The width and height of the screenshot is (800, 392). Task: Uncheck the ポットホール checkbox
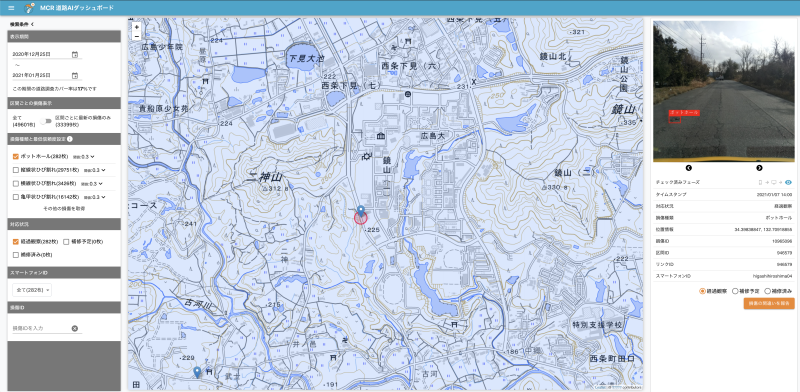16,156
